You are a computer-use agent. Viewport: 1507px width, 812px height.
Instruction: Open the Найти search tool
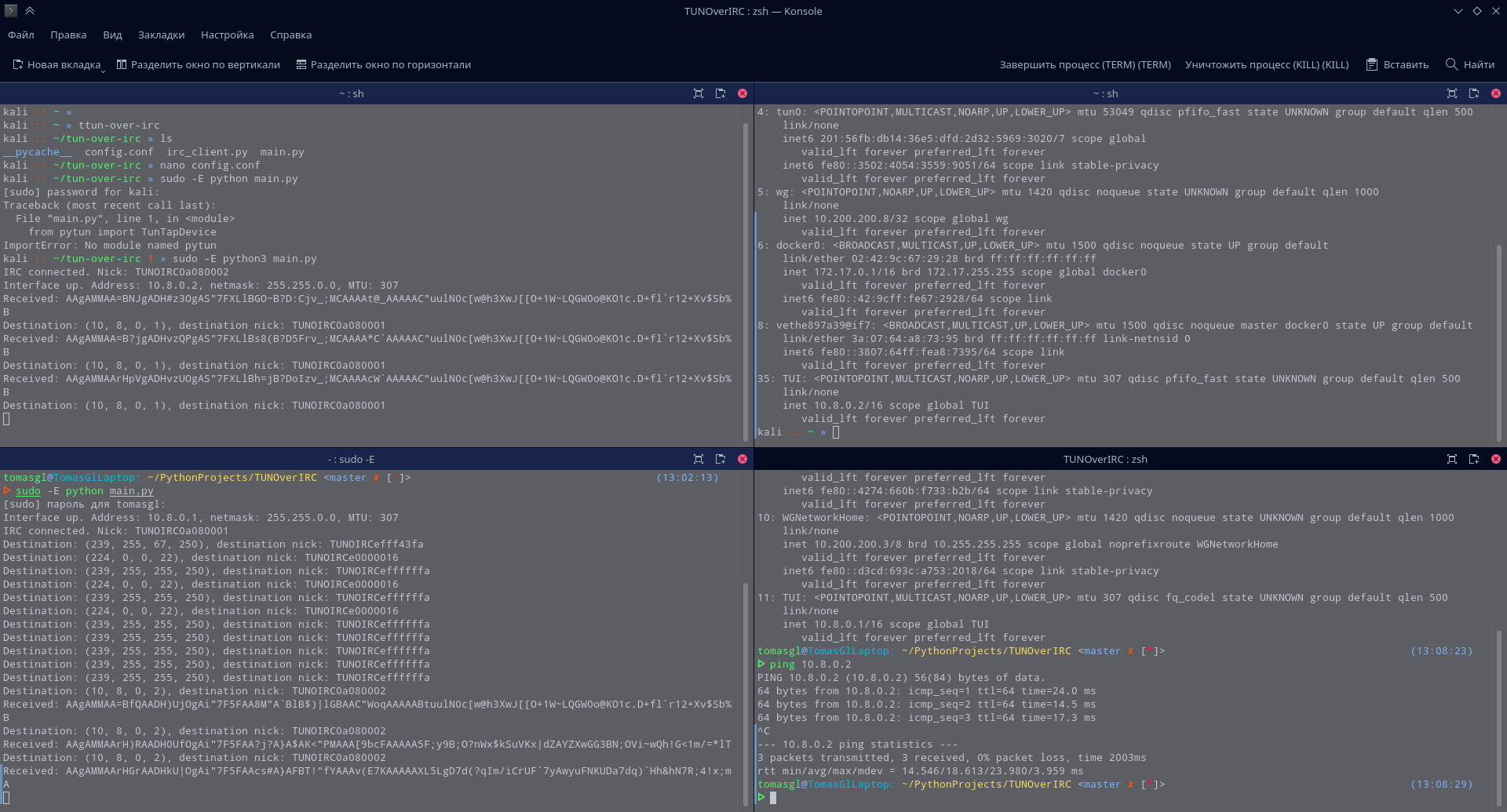(1470, 64)
